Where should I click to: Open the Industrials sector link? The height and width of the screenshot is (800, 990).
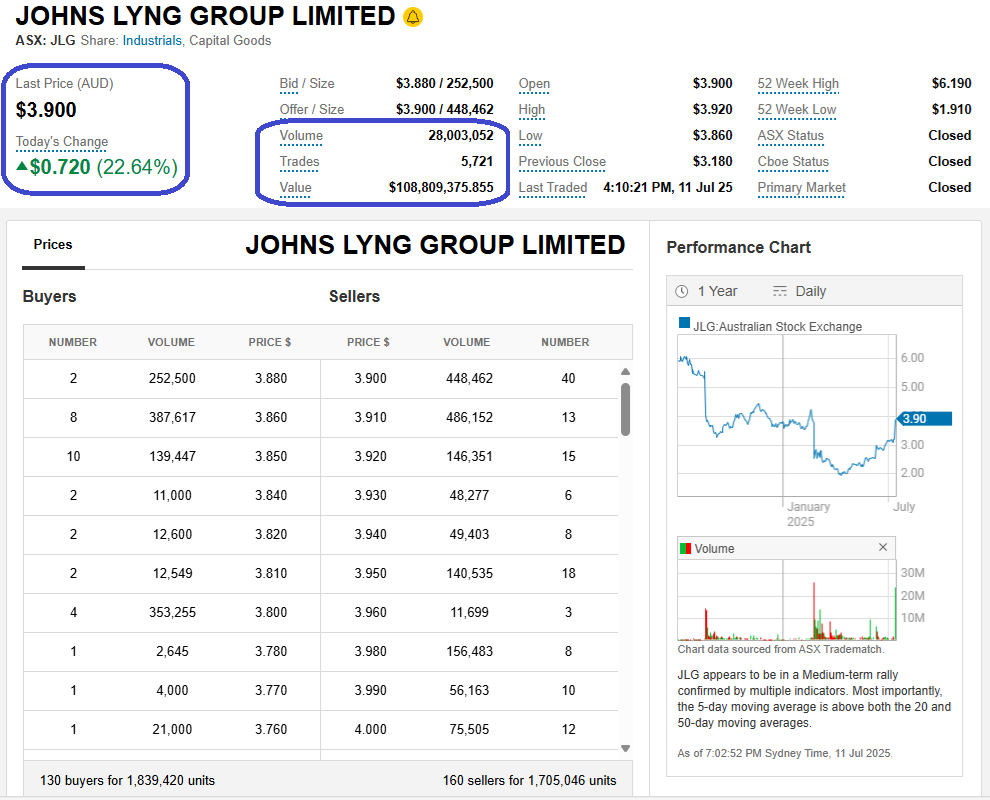click(x=152, y=41)
